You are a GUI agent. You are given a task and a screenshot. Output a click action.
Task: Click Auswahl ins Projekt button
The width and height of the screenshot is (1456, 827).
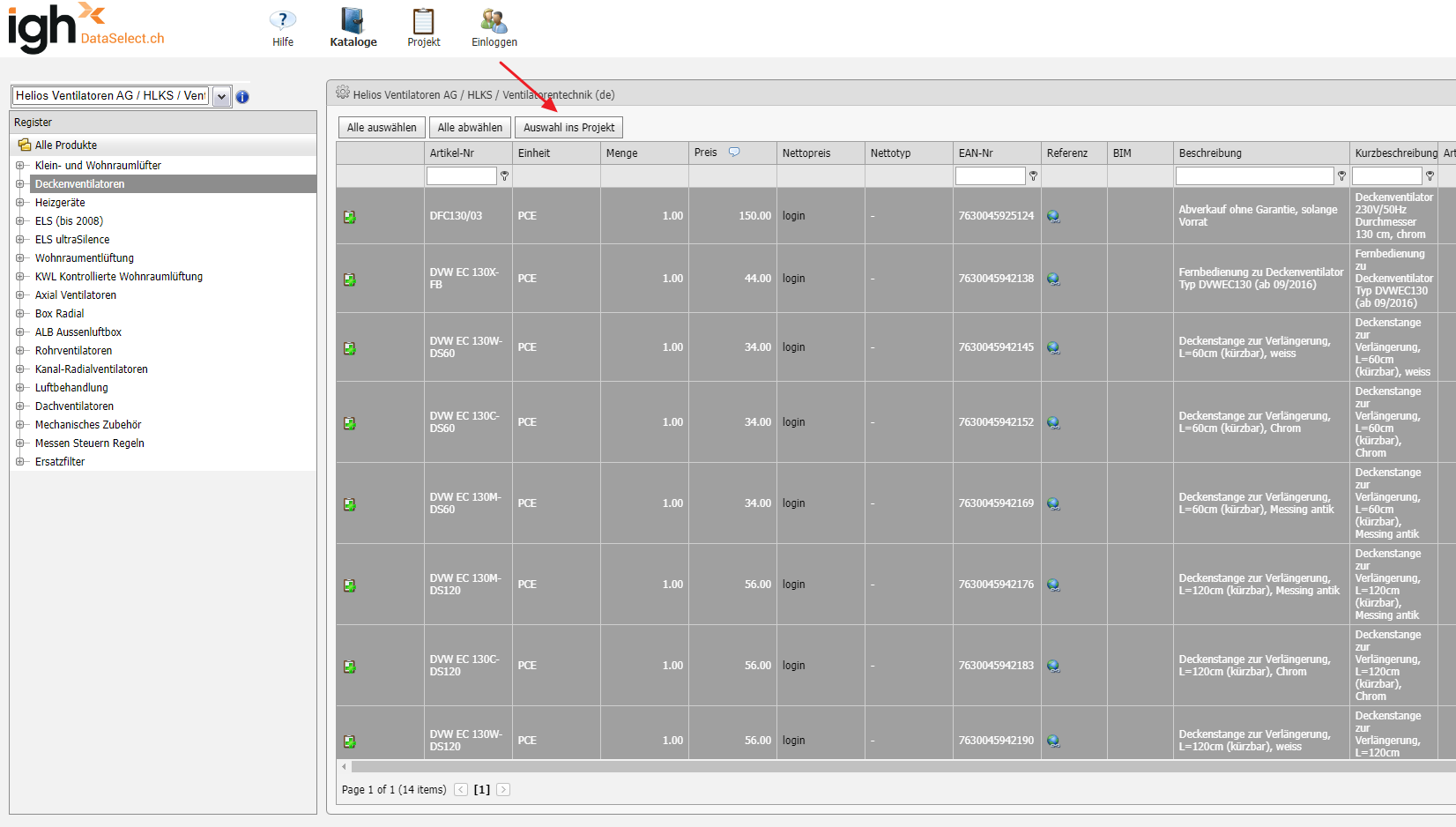pyautogui.click(x=568, y=128)
